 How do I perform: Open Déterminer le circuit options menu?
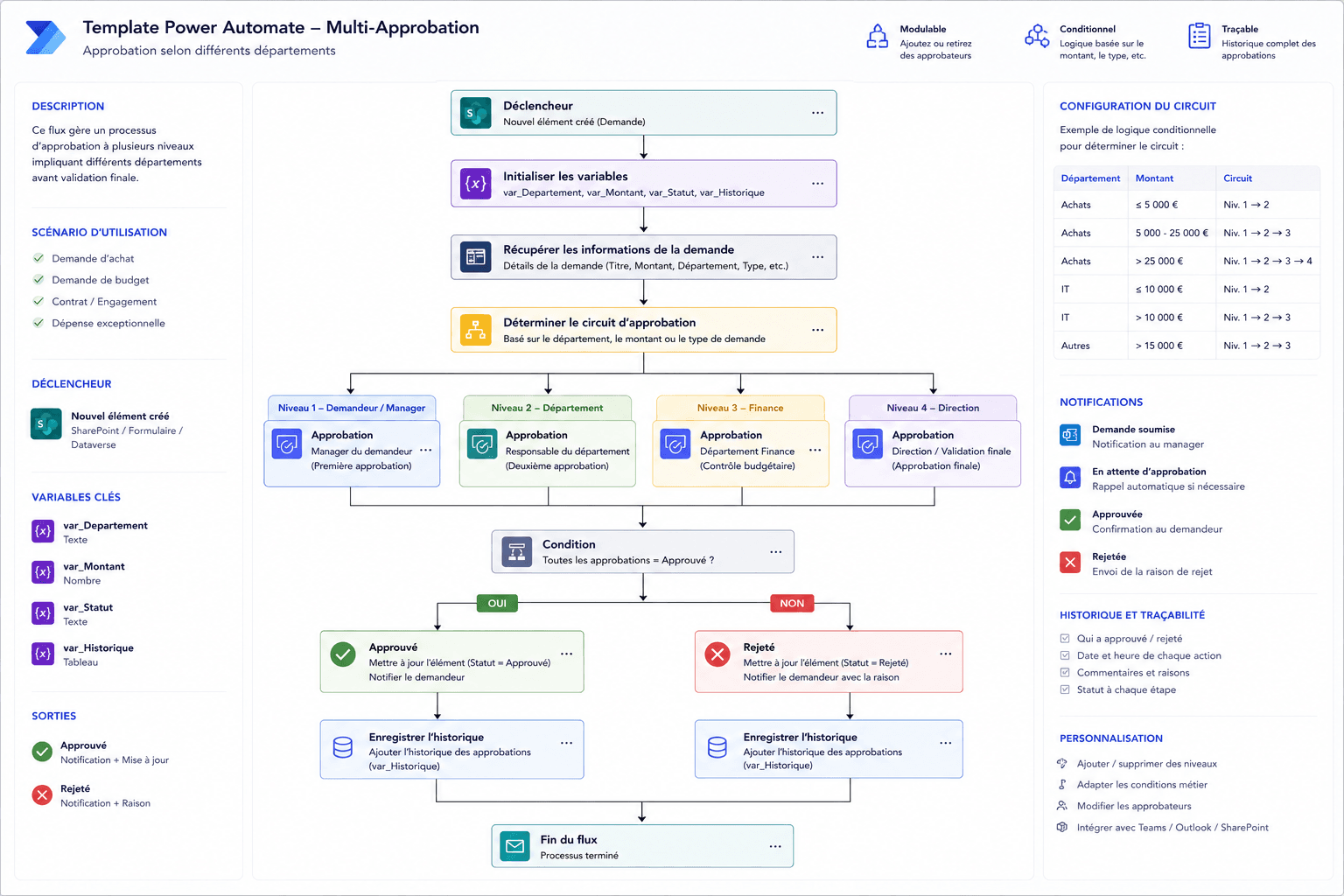point(817,330)
